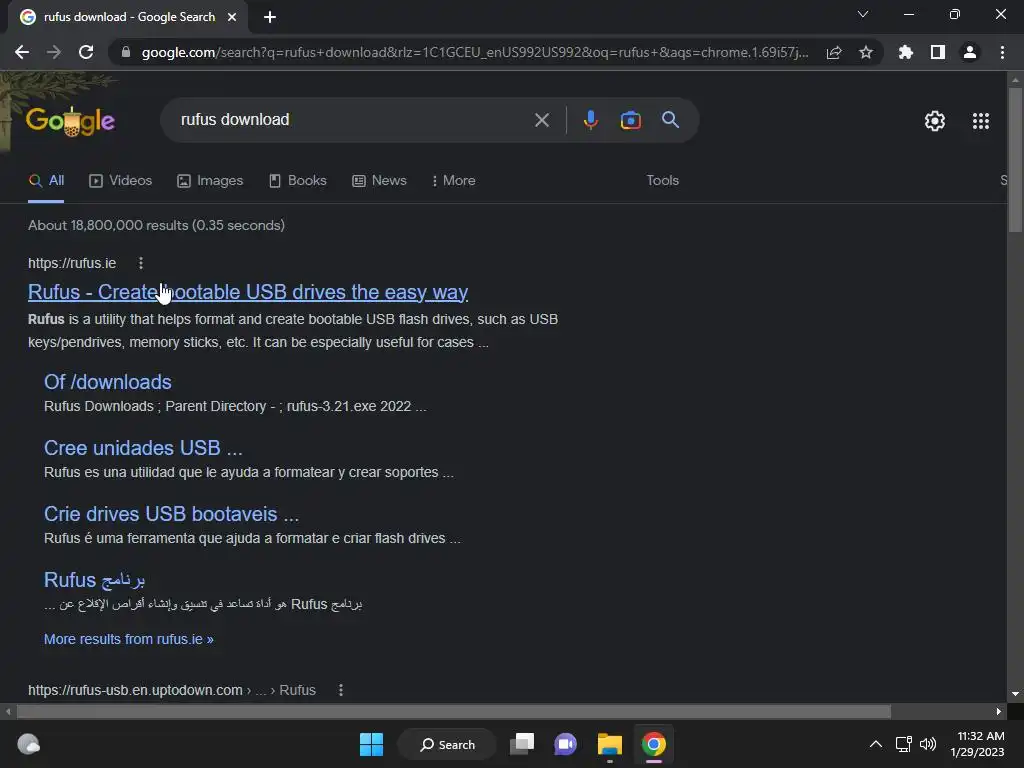The height and width of the screenshot is (768, 1024).
Task: Go back to the previous page
Action: point(22,52)
